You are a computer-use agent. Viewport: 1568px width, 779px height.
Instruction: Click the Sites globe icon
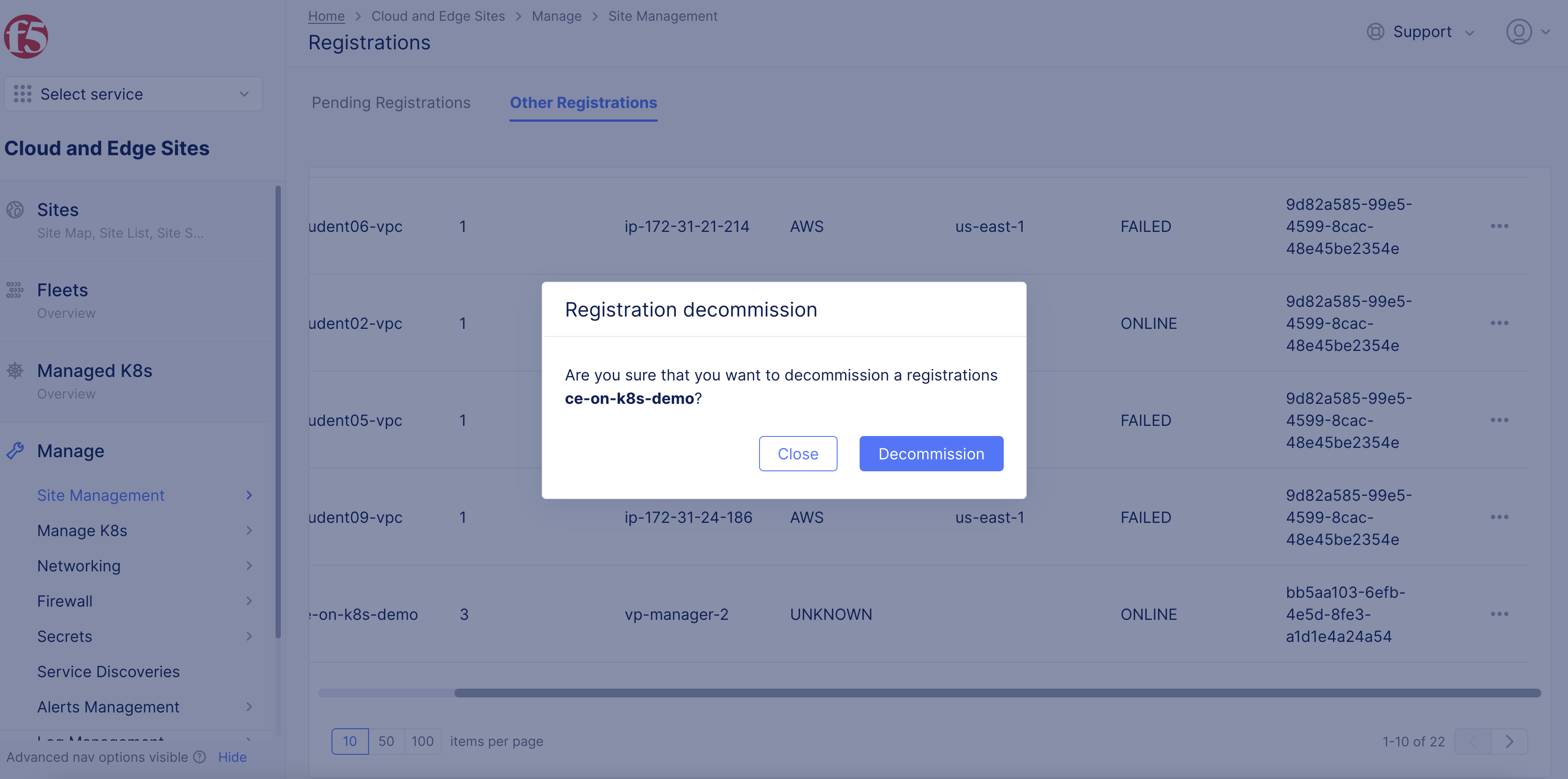pyautogui.click(x=15, y=210)
